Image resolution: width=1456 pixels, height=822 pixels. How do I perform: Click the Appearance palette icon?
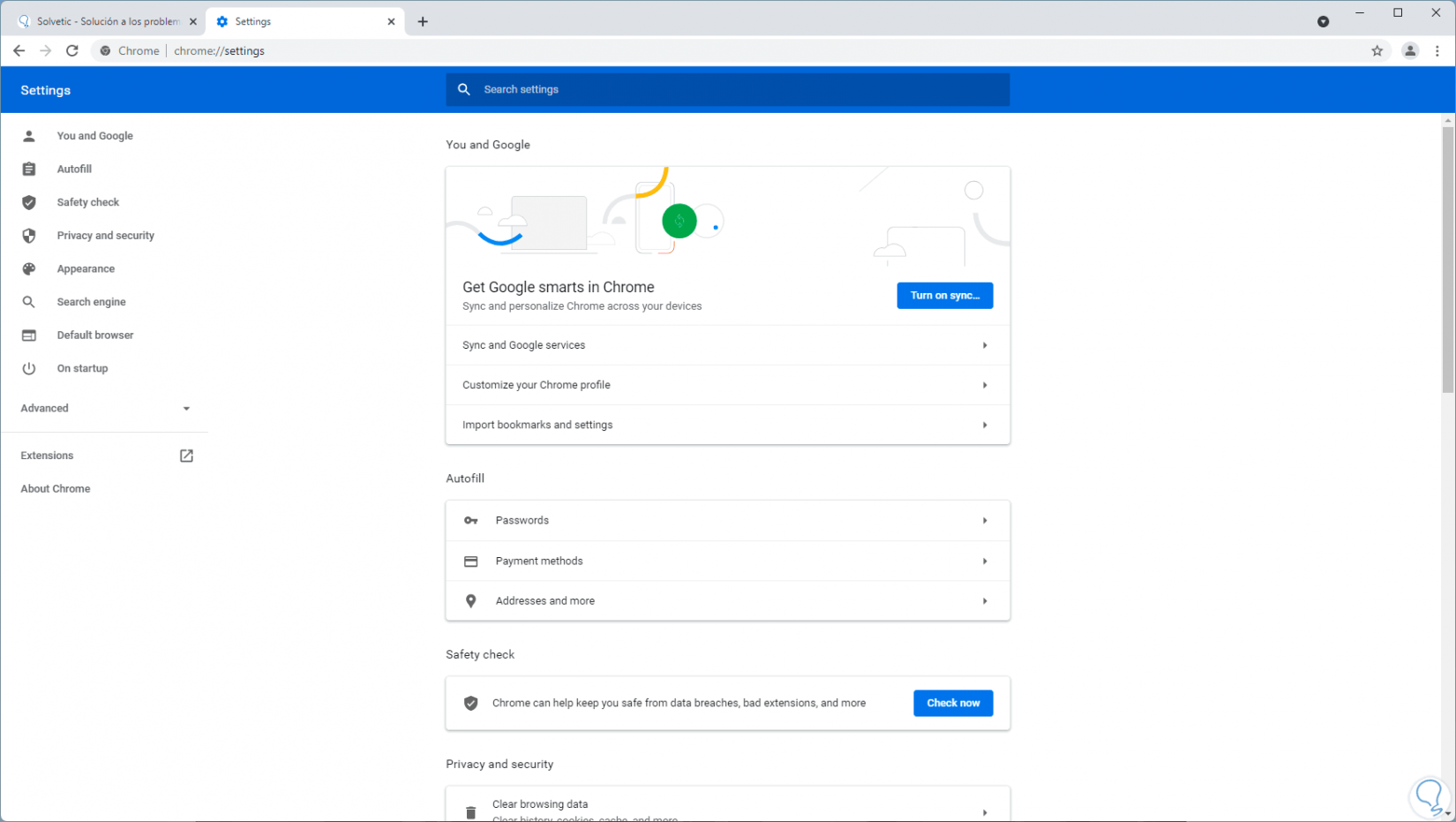coord(29,269)
